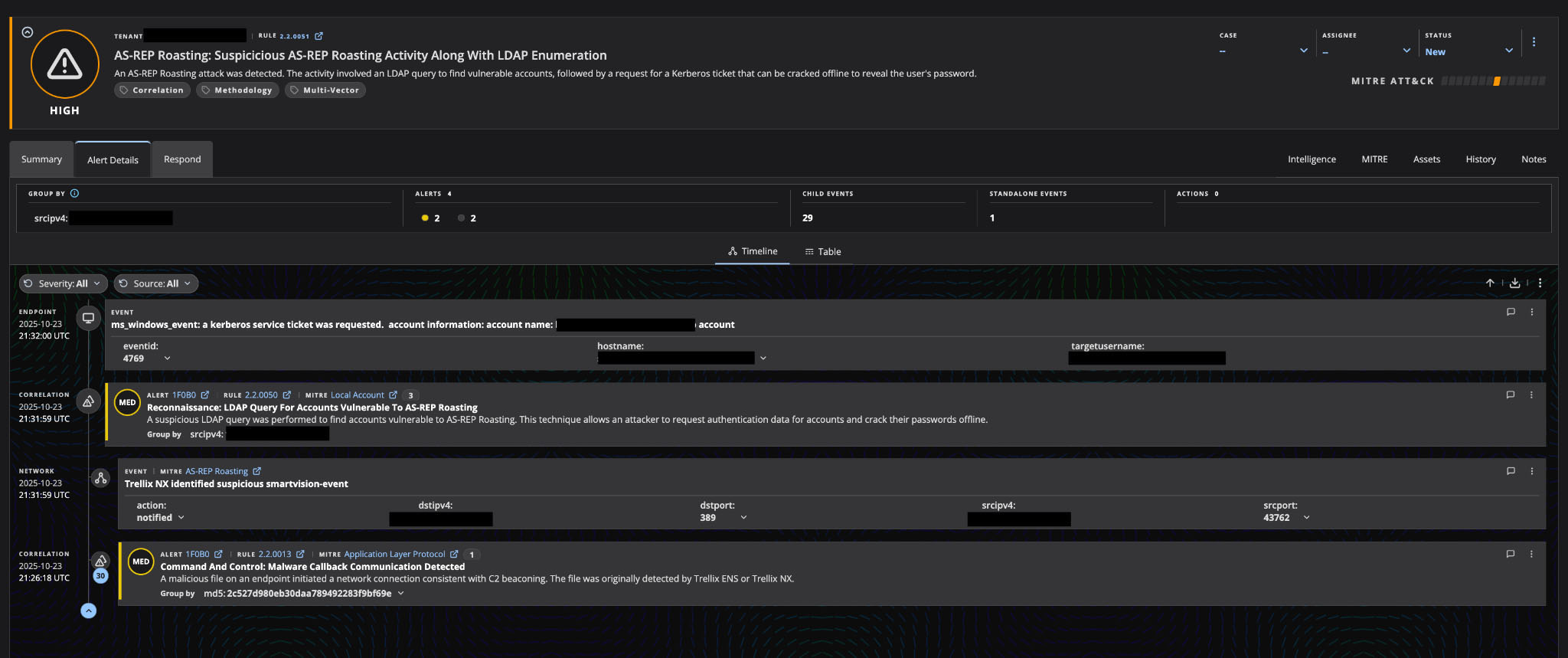Open the Severity: All filter dropdown

(63, 283)
